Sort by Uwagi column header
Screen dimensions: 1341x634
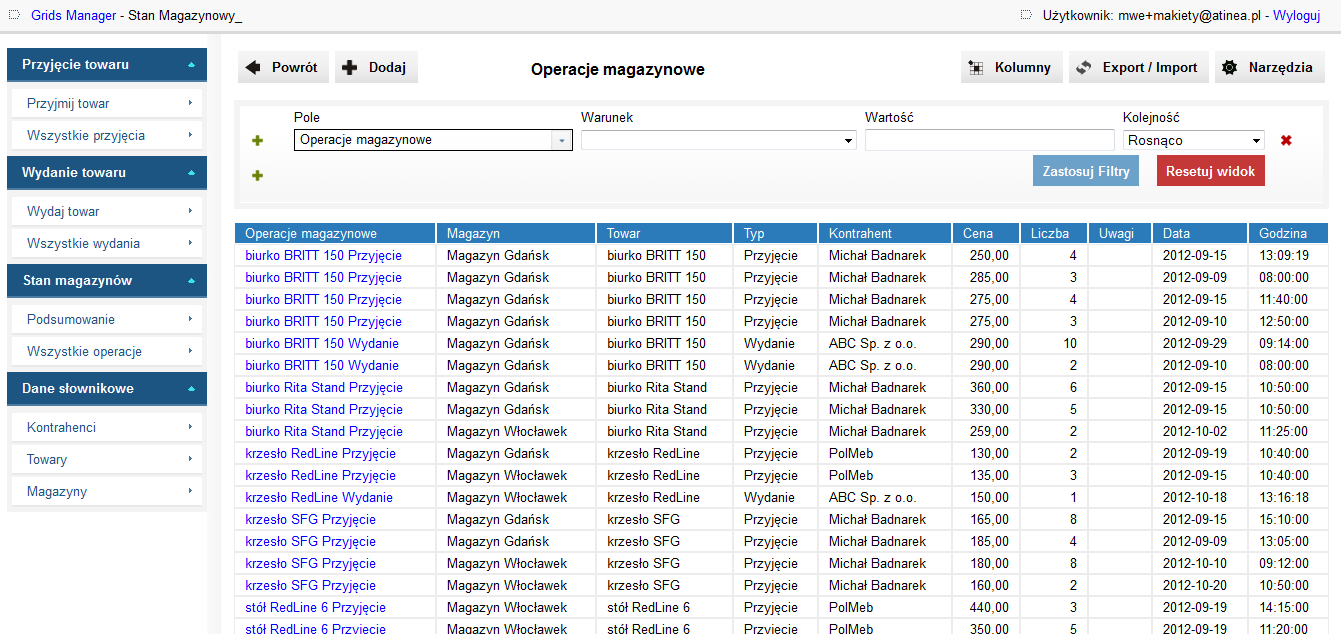point(1120,233)
